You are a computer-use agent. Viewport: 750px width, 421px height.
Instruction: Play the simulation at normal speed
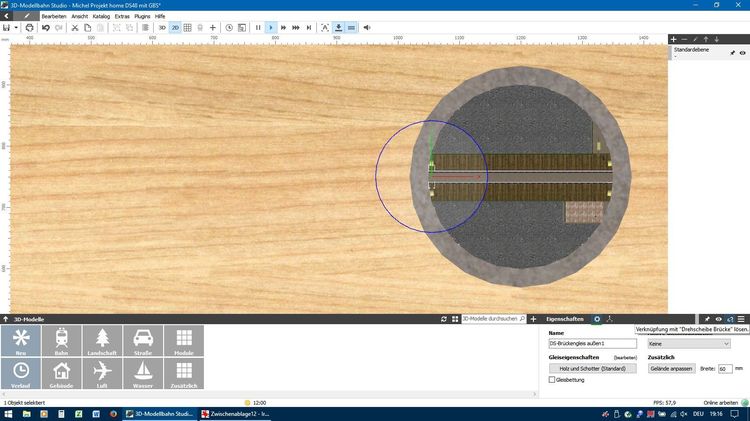pos(271,28)
